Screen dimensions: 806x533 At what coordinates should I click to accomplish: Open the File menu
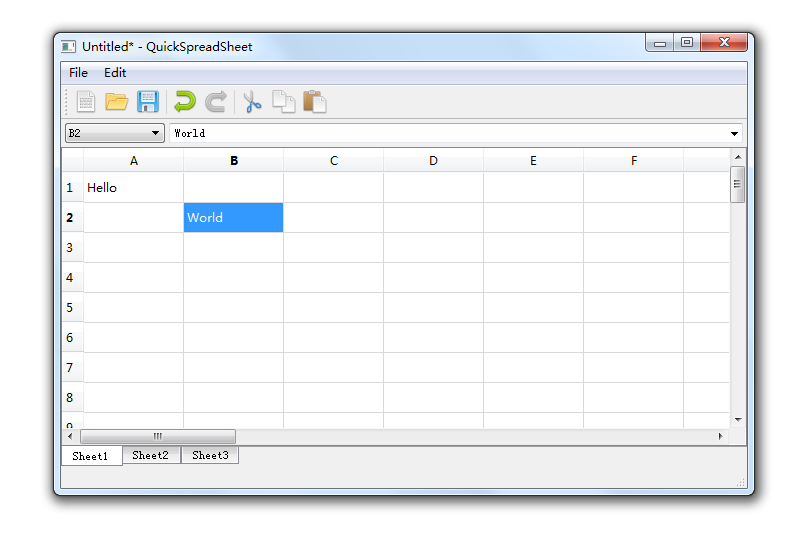(x=78, y=73)
